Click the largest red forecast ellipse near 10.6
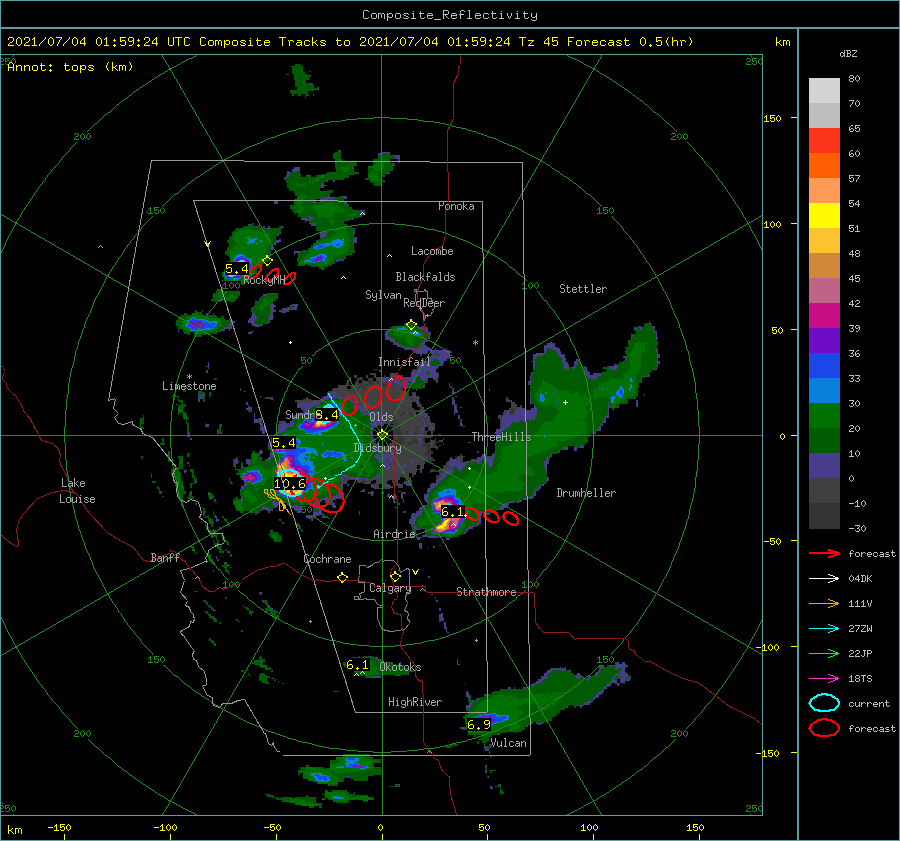900x841 pixels. 330,498
